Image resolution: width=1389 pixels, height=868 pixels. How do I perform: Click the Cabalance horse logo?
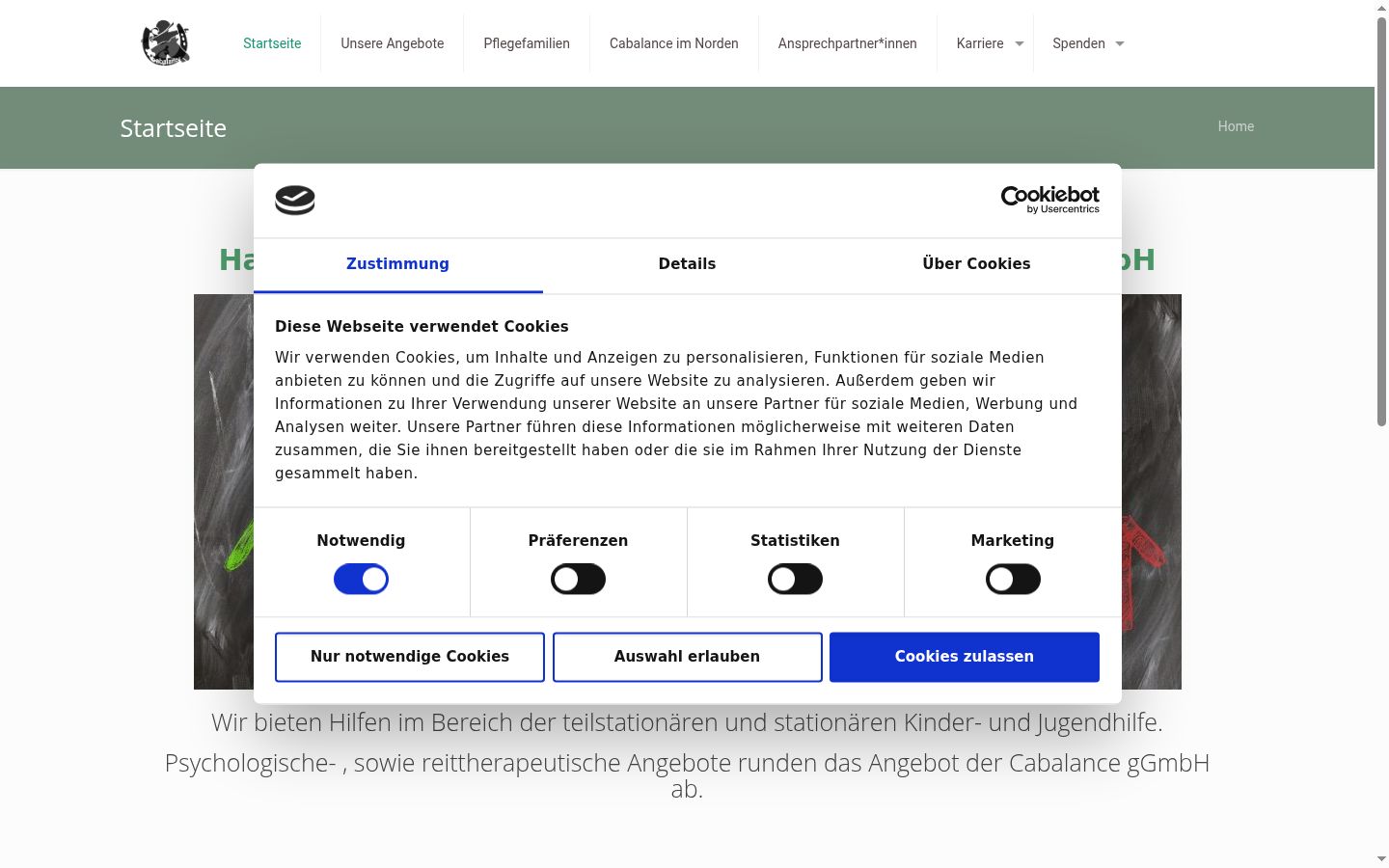(x=166, y=43)
